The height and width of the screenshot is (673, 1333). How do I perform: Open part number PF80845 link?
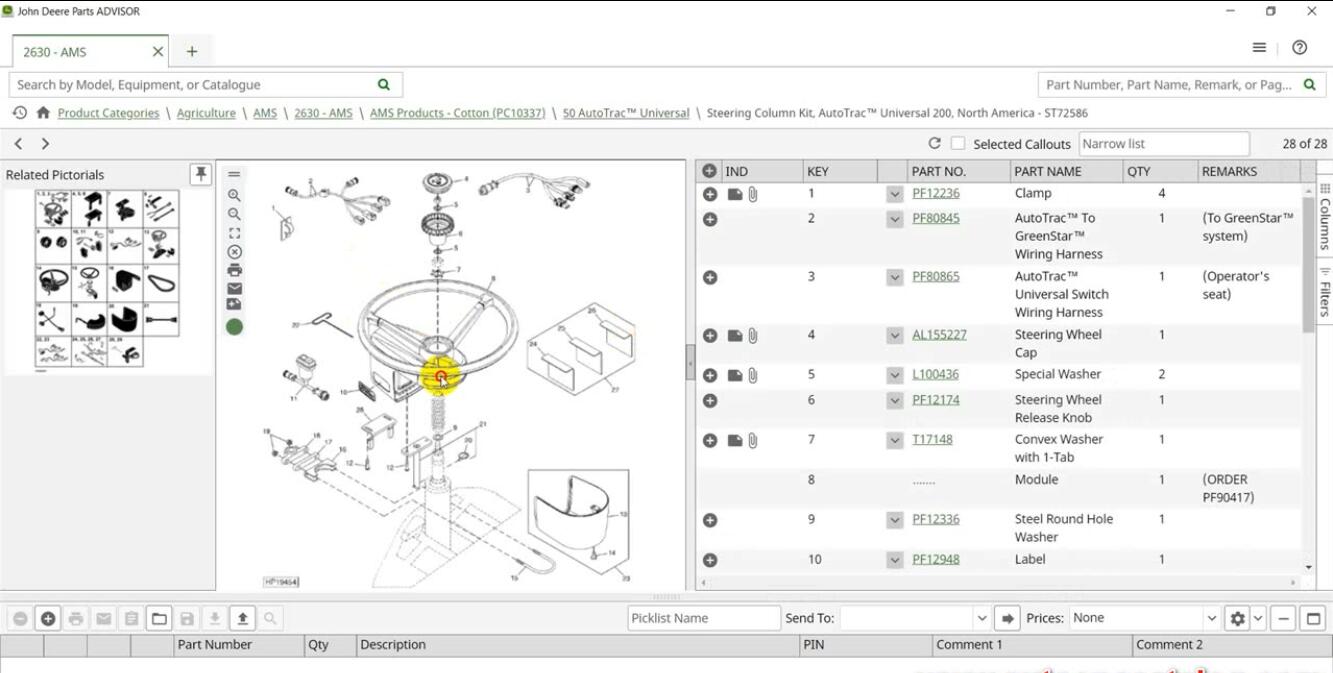click(x=936, y=218)
